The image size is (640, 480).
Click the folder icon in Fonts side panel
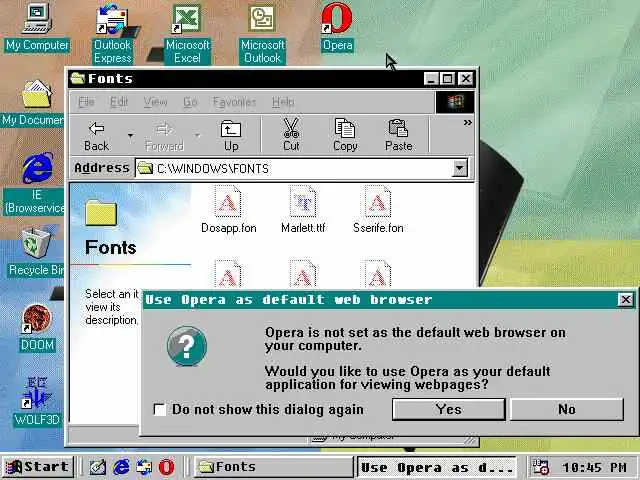point(101,212)
